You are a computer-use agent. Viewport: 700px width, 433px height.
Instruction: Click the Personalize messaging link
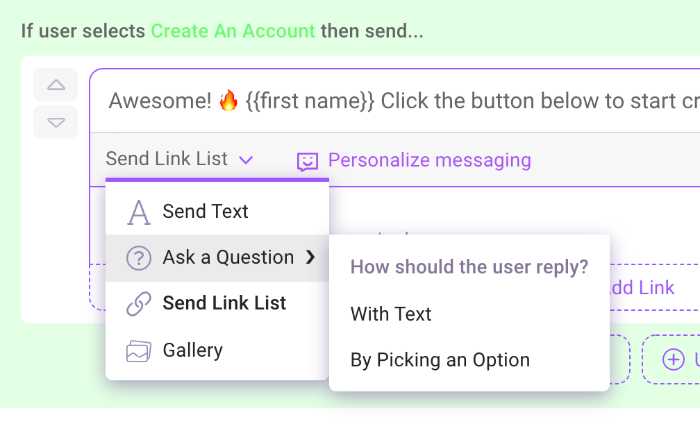click(429, 160)
